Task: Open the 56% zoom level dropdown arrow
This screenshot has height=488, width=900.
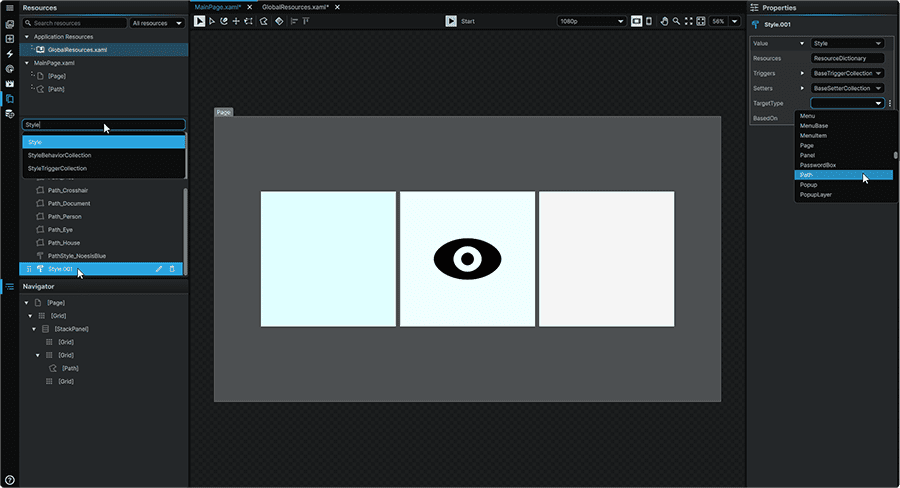Action: coord(734,21)
